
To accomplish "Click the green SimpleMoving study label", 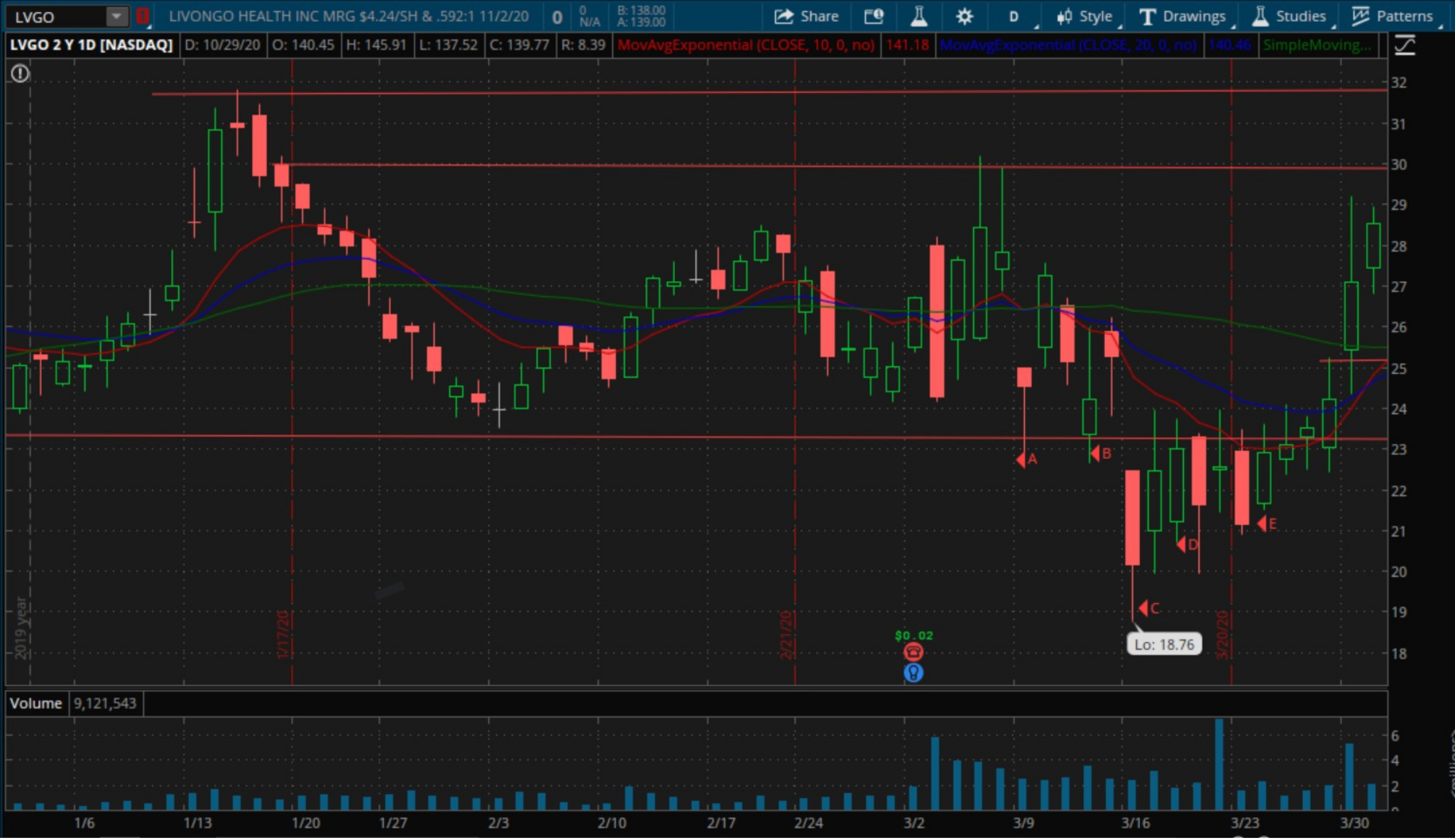I will pyautogui.click(x=1317, y=45).
